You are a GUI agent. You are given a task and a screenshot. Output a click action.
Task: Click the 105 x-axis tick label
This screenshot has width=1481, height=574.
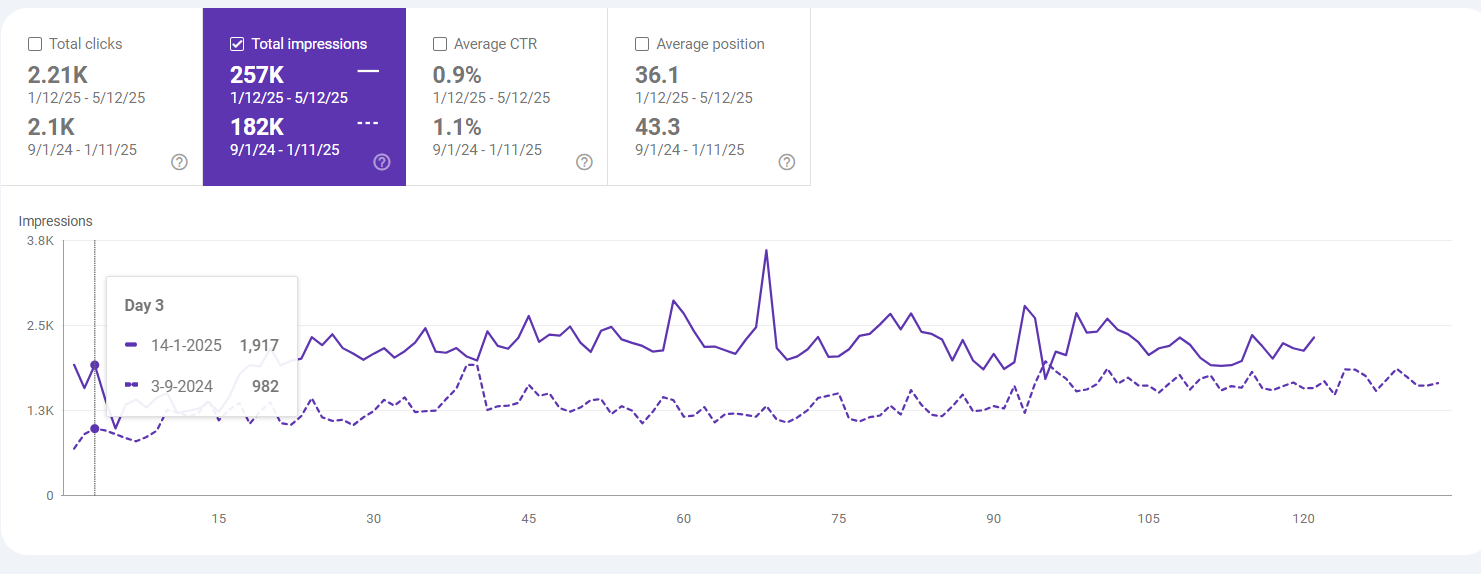(1148, 518)
